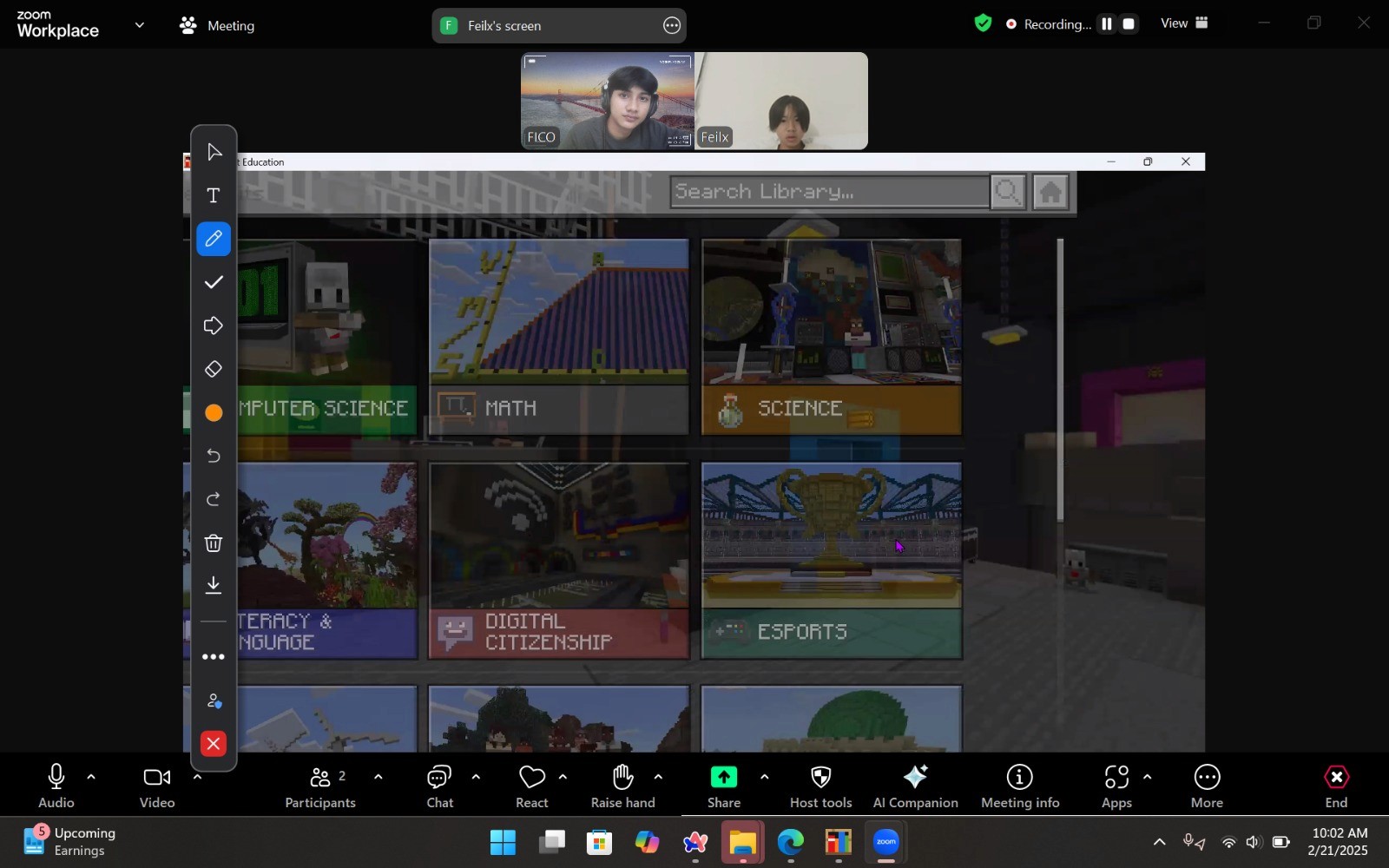Image resolution: width=1389 pixels, height=868 pixels.
Task: Select Feilx's video thumbnail
Action: 781,101
